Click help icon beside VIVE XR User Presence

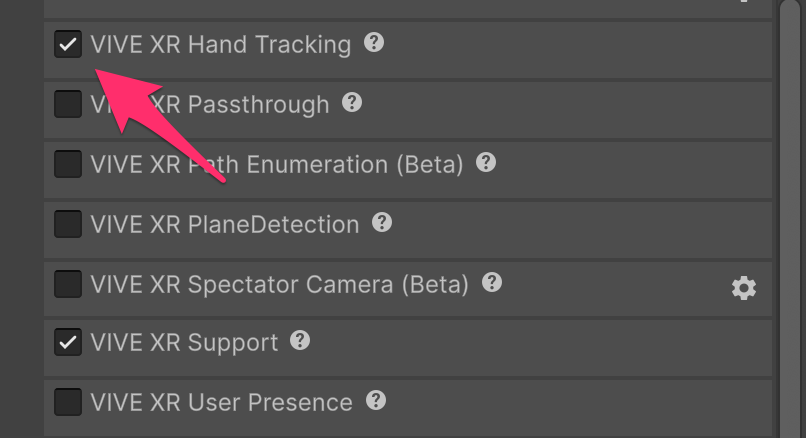click(x=375, y=401)
